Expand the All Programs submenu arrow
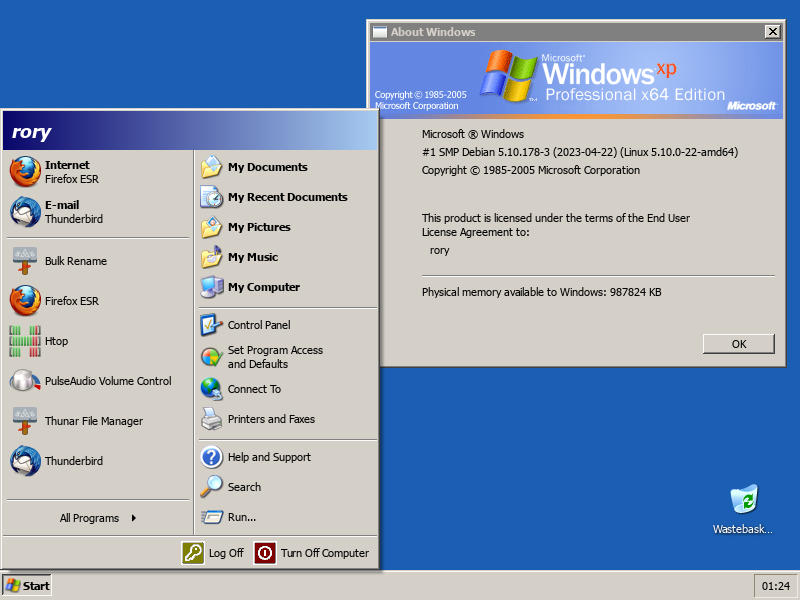Image resolution: width=800 pixels, height=600 pixels. [134, 518]
